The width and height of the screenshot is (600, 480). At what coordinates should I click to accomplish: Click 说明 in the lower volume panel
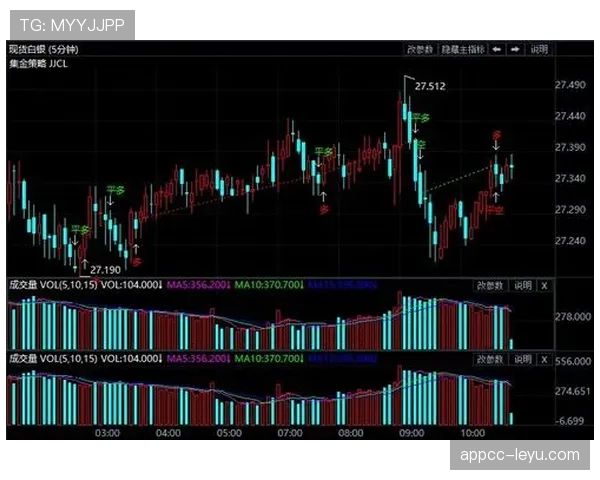522,357
